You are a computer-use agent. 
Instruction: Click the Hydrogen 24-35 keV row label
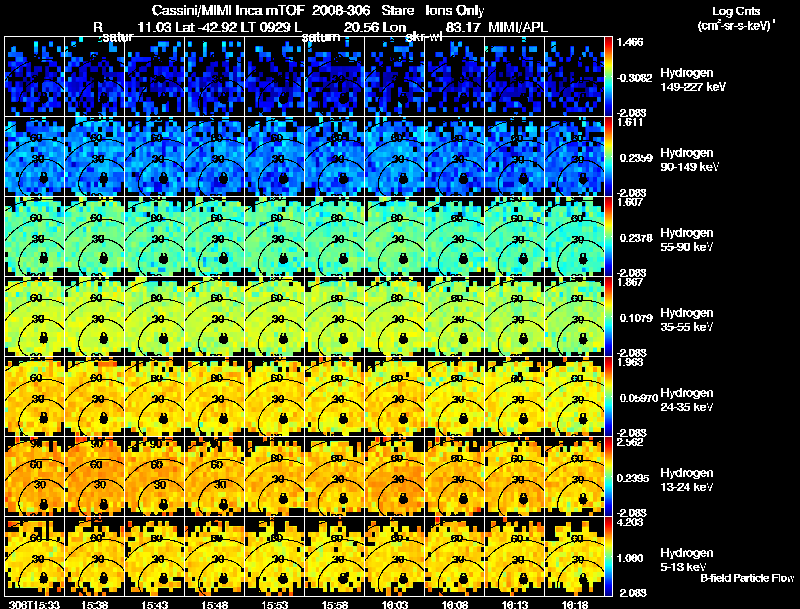point(687,400)
